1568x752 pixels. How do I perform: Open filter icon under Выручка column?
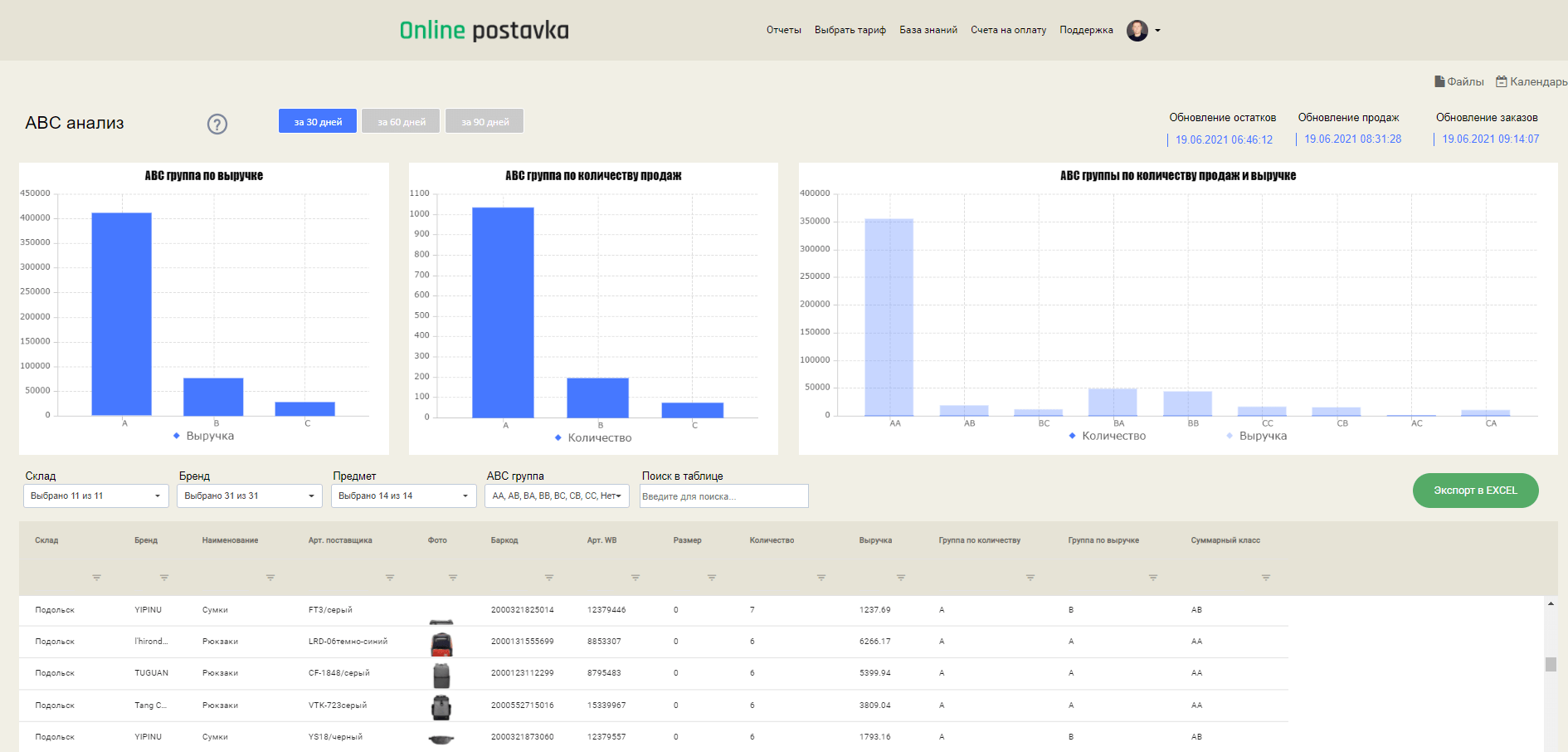(901, 578)
